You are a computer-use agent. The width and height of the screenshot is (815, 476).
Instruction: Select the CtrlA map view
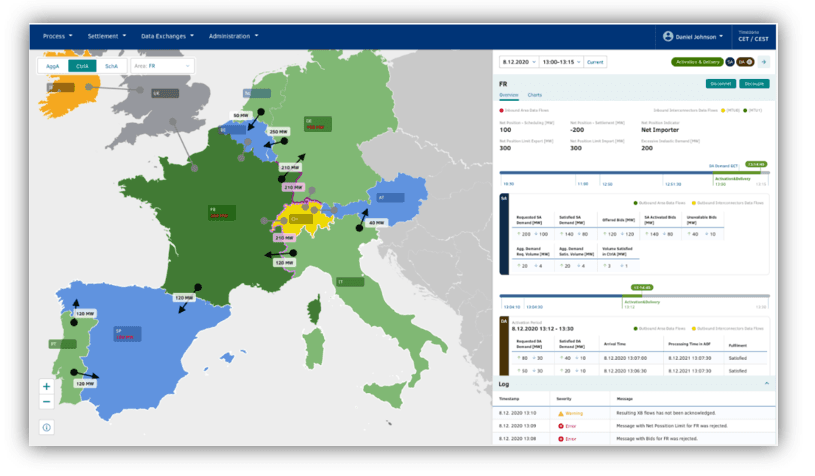point(82,66)
